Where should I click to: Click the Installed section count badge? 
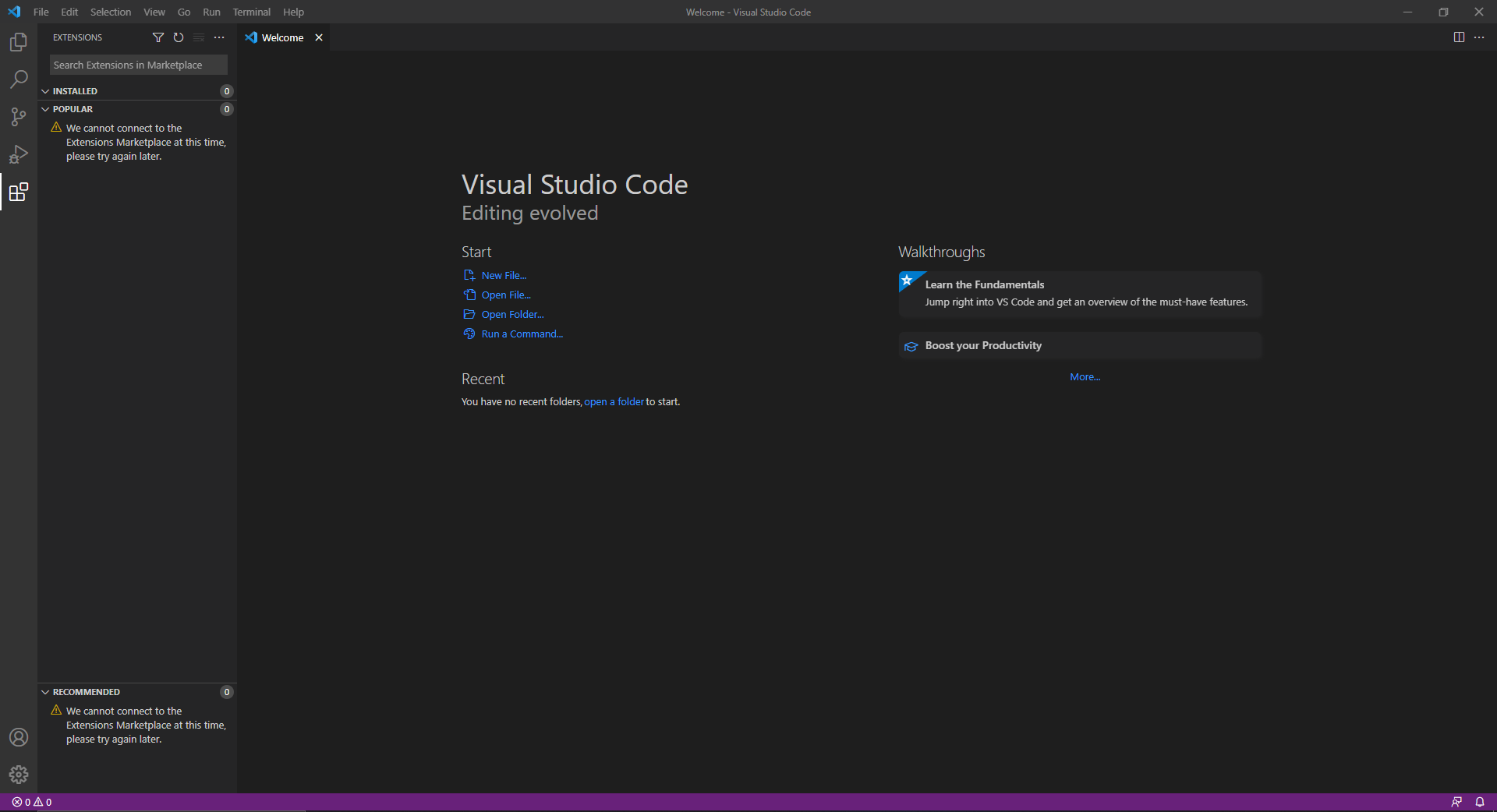click(x=227, y=91)
